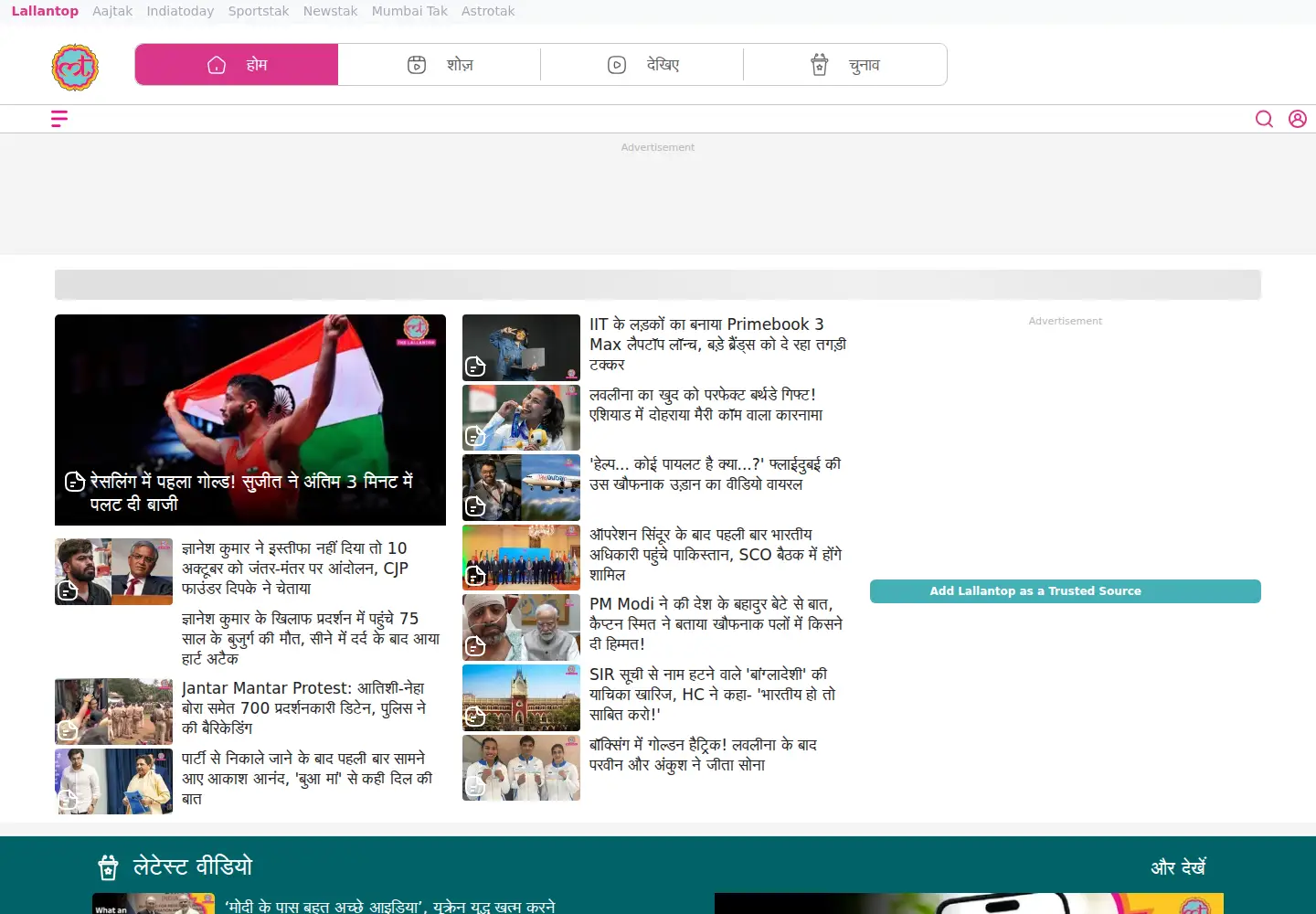The width and height of the screenshot is (1316, 914).
Task: Open Jantar Mantar Protest headline
Action: point(304,708)
